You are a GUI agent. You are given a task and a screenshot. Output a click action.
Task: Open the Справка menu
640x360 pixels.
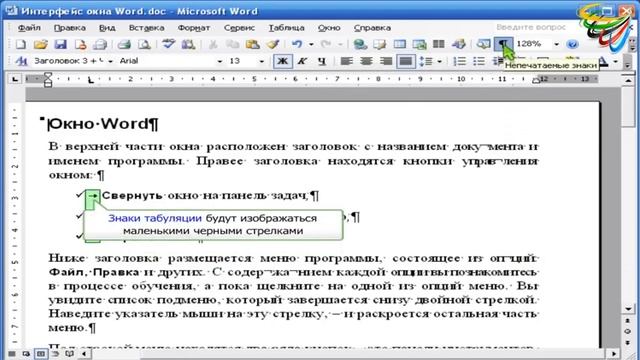coord(372,28)
